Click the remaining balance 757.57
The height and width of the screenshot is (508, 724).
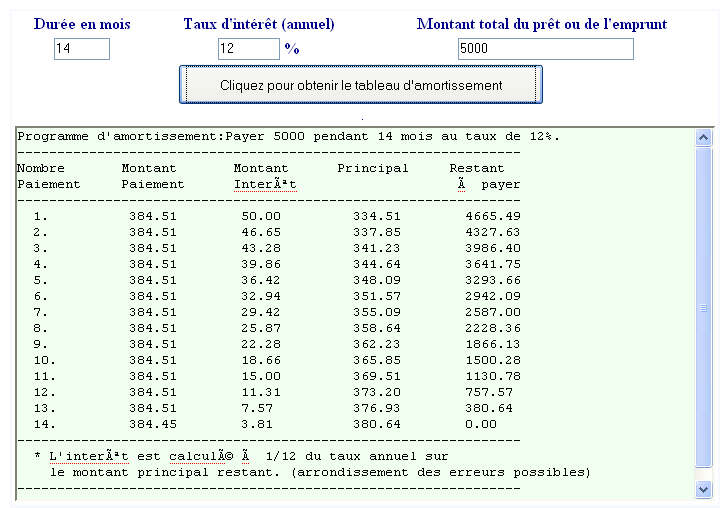click(489, 392)
